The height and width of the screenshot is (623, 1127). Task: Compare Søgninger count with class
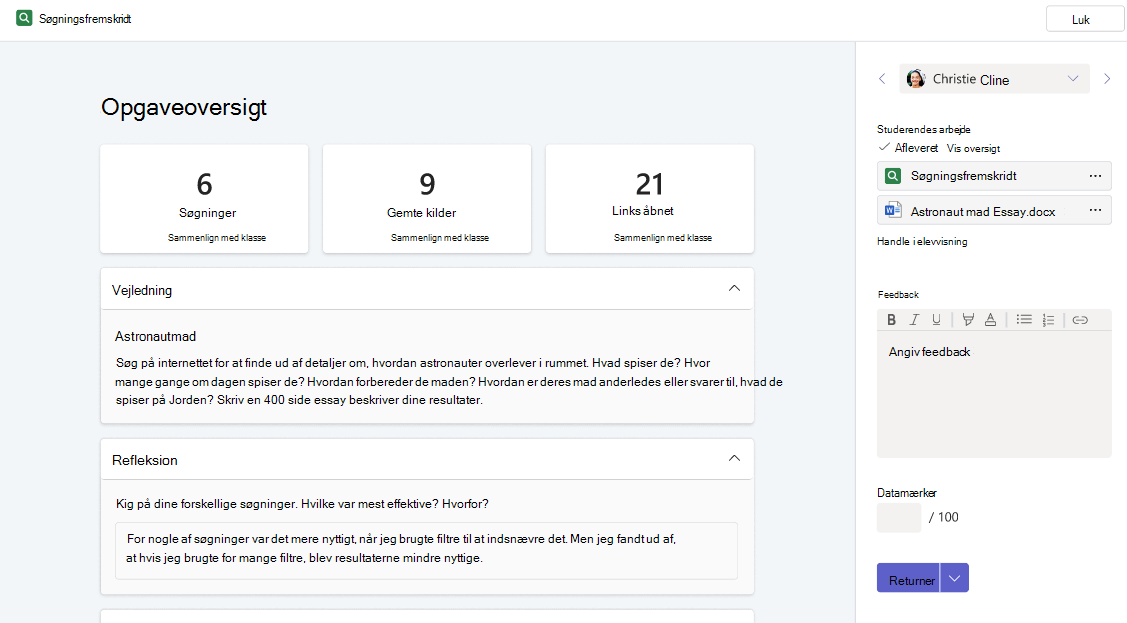click(217, 238)
